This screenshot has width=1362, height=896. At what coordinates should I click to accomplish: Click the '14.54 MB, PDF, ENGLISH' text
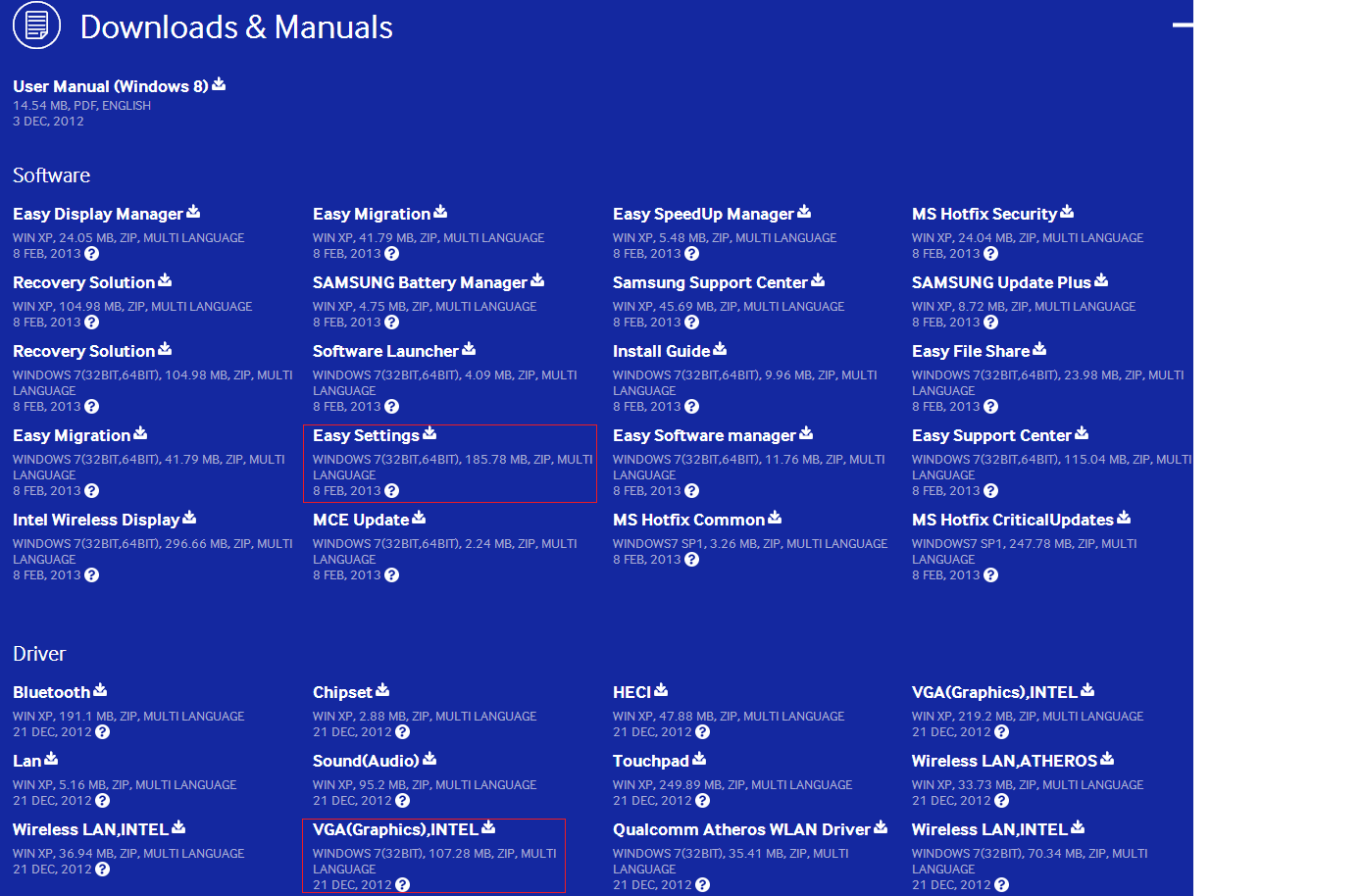(x=81, y=106)
